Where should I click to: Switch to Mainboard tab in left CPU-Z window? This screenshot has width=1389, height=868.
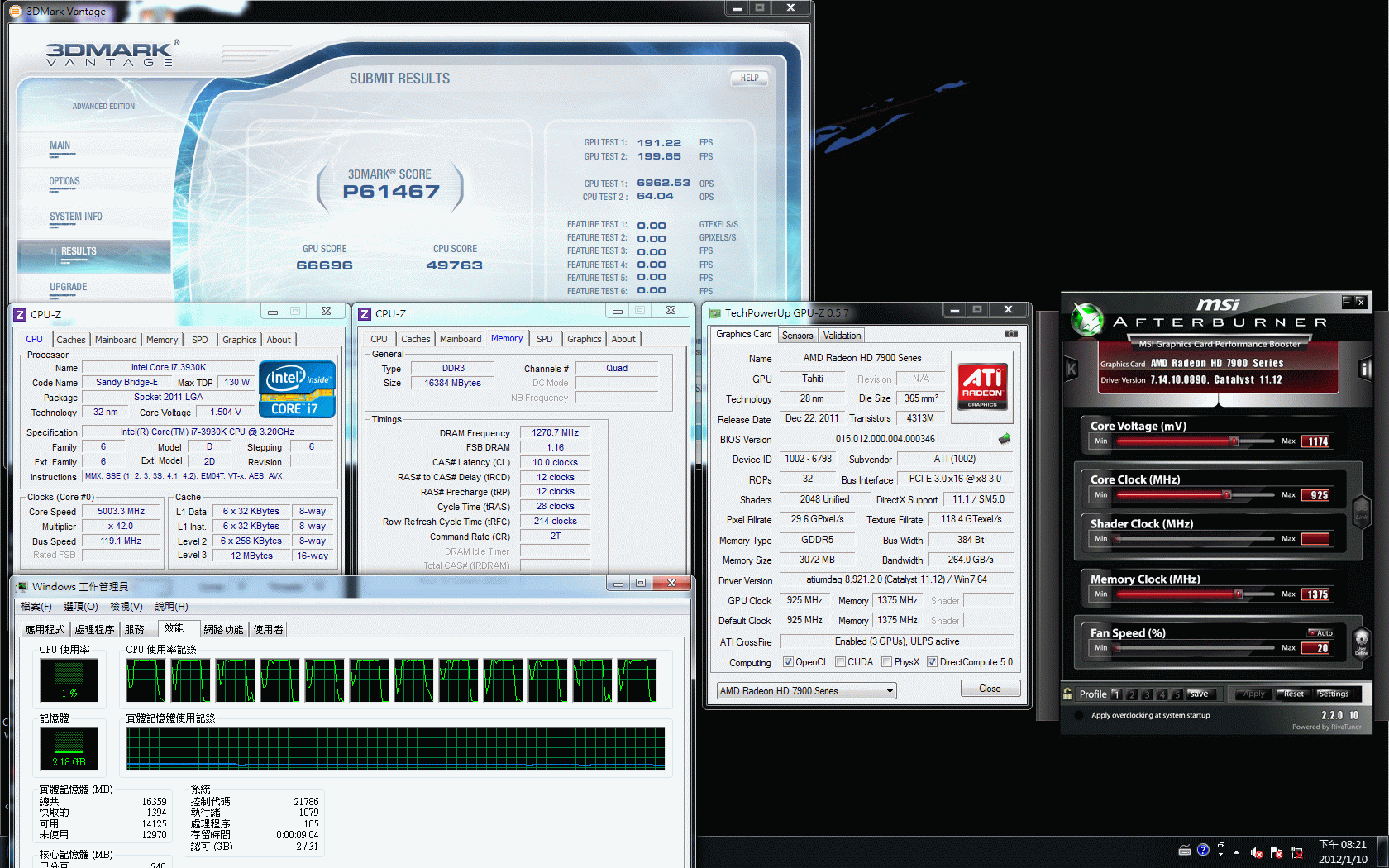[116, 340]
